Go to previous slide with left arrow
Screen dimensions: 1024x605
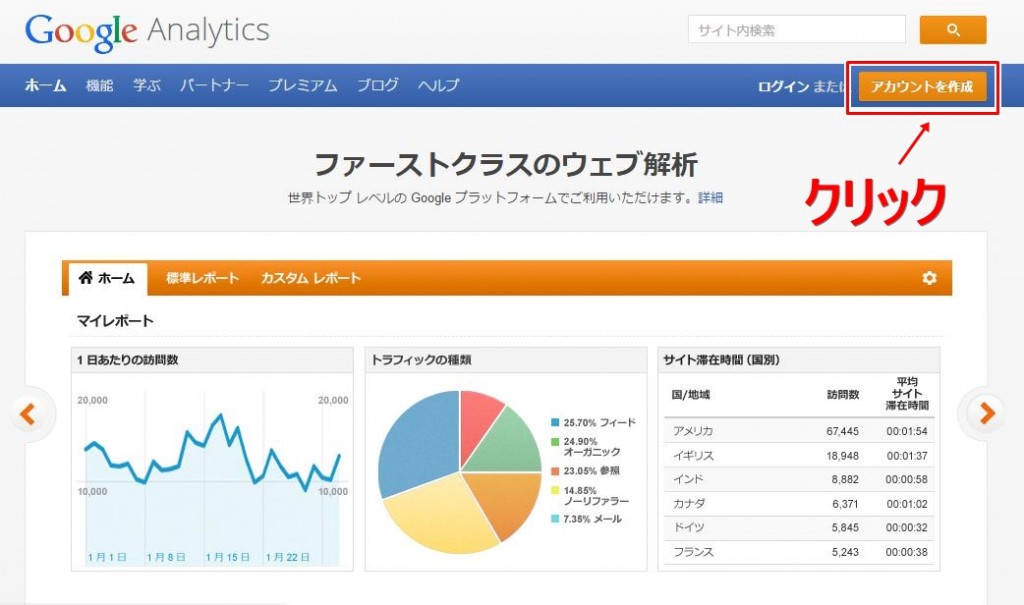pos(27,414)
